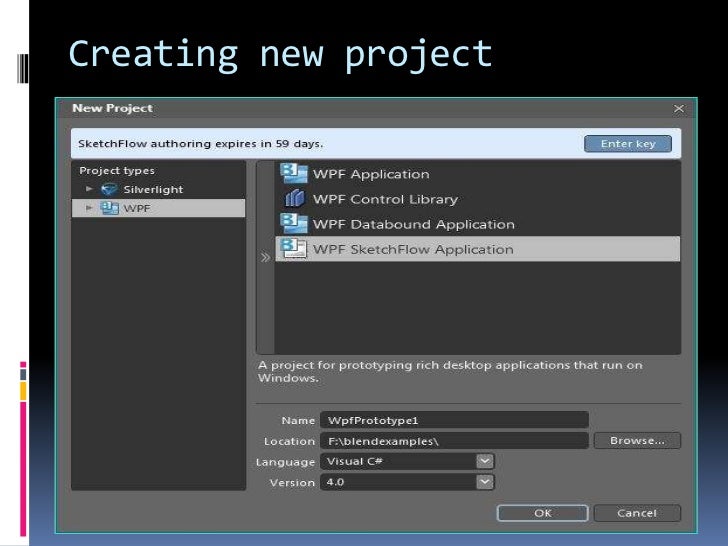Open the Language dropdown arrow
Screen dimensions: 728x546
484,461
